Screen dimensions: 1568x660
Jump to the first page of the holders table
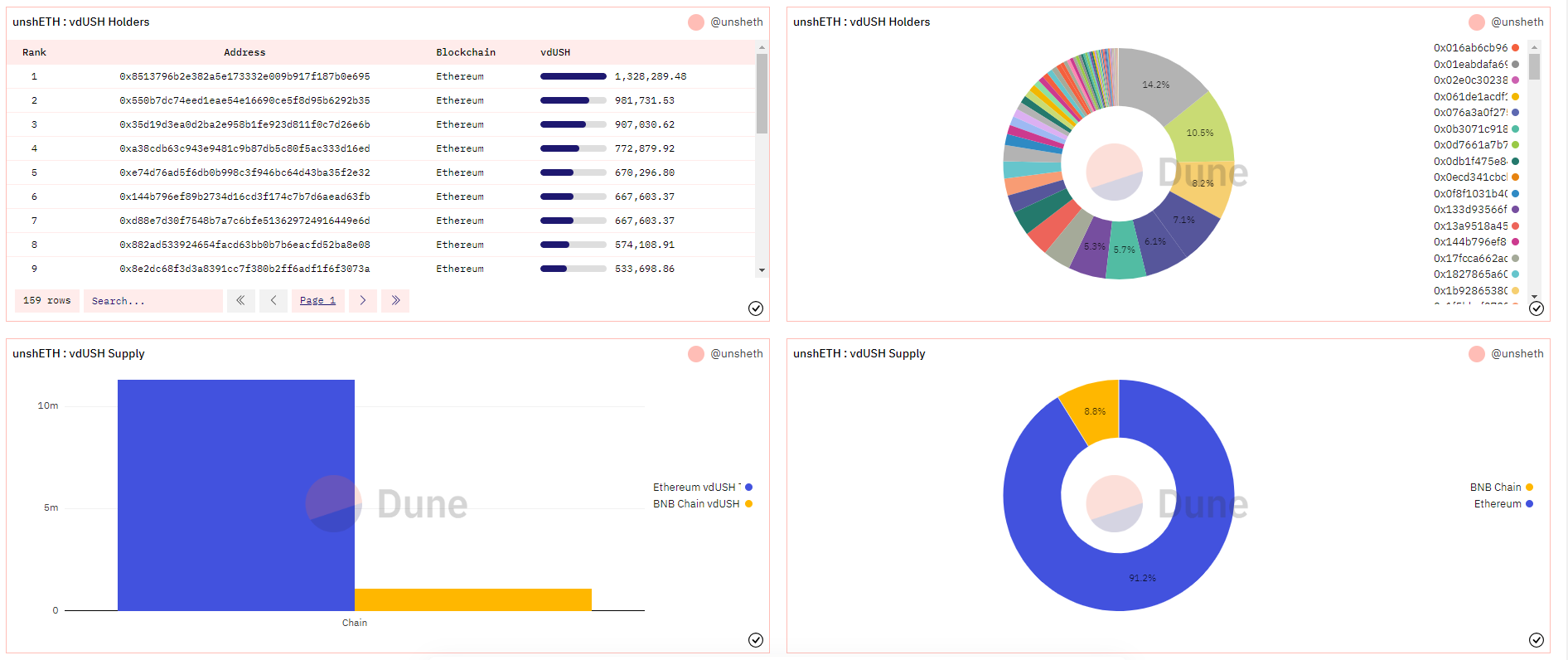coord(240,300)
